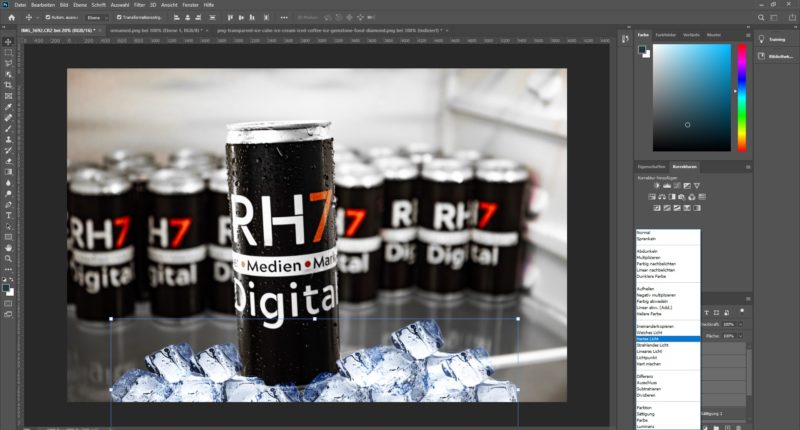Select the Eraser tool
This screenshot has height=430, width=800.
[8, 161]
